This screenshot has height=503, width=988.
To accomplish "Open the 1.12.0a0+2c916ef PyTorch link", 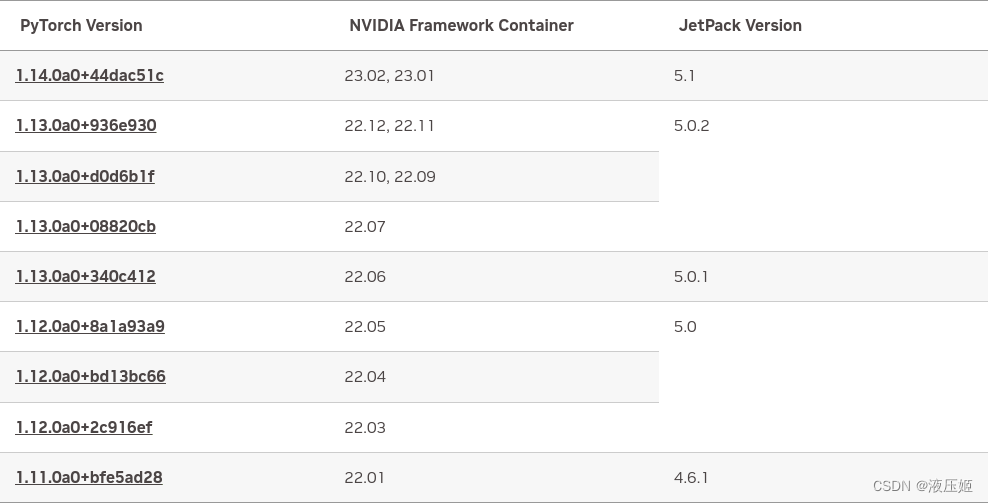I will pos(84,427).
